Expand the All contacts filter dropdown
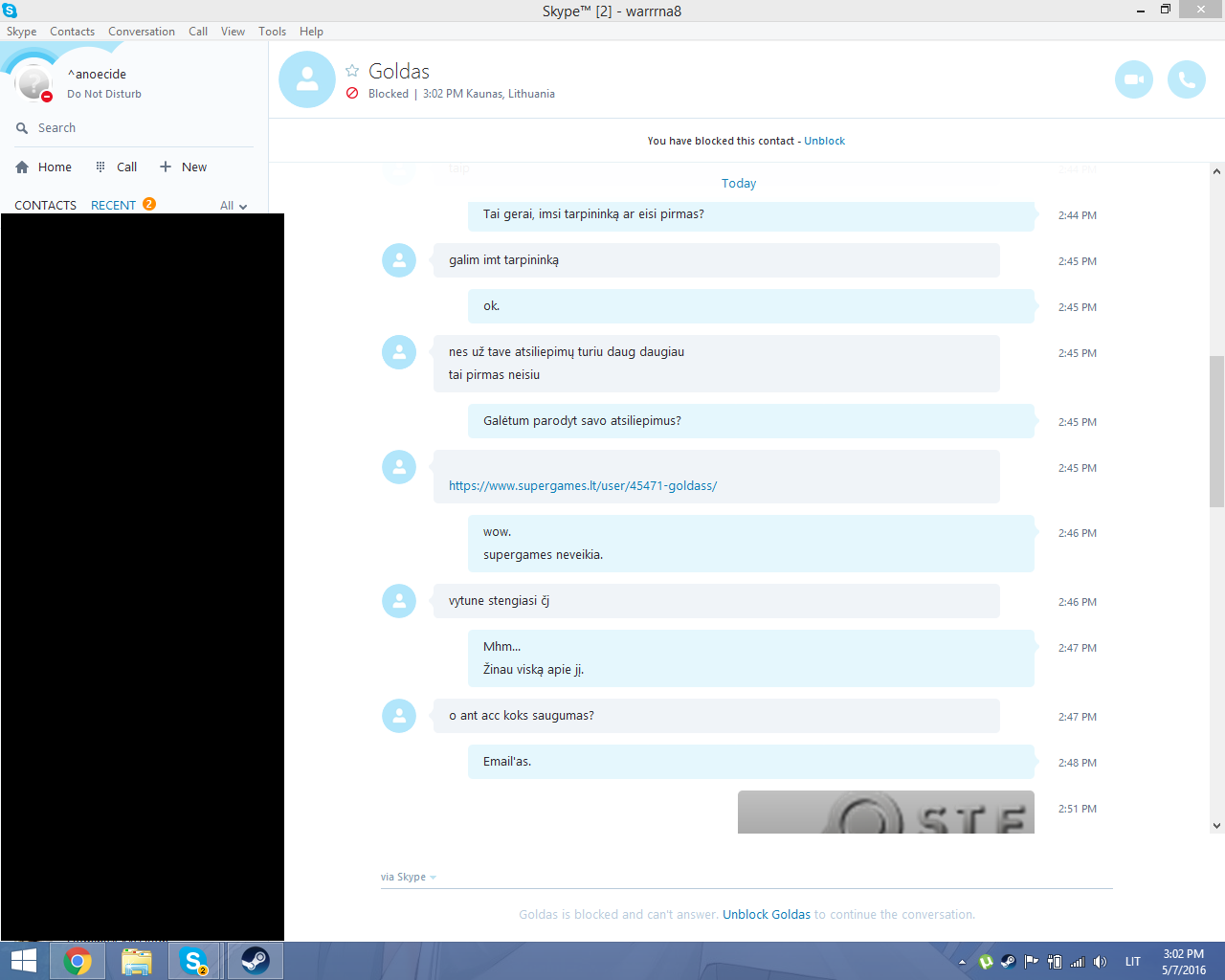 pos(234,206)
